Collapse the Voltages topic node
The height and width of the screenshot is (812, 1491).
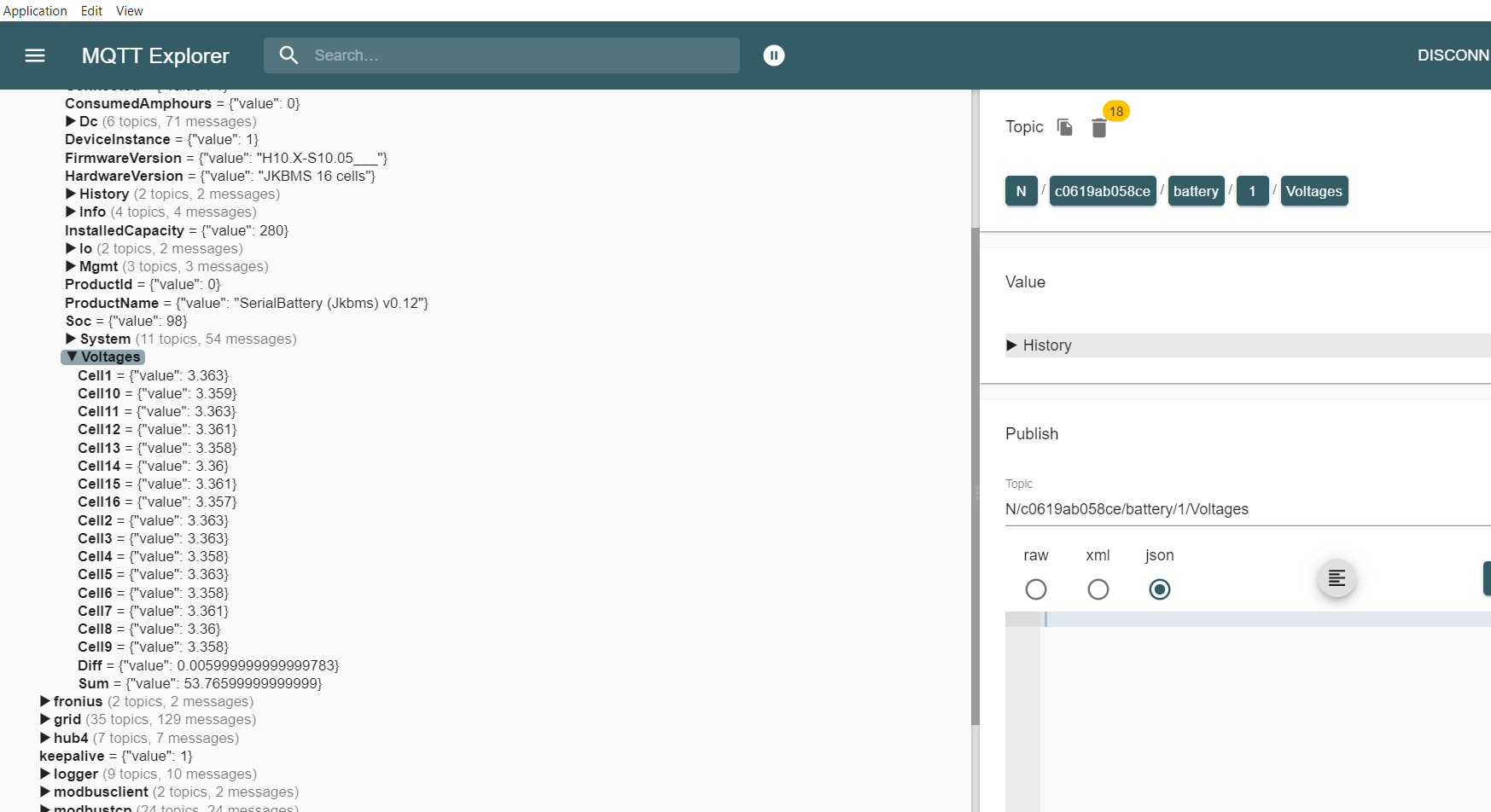click(x=72, y=357)
